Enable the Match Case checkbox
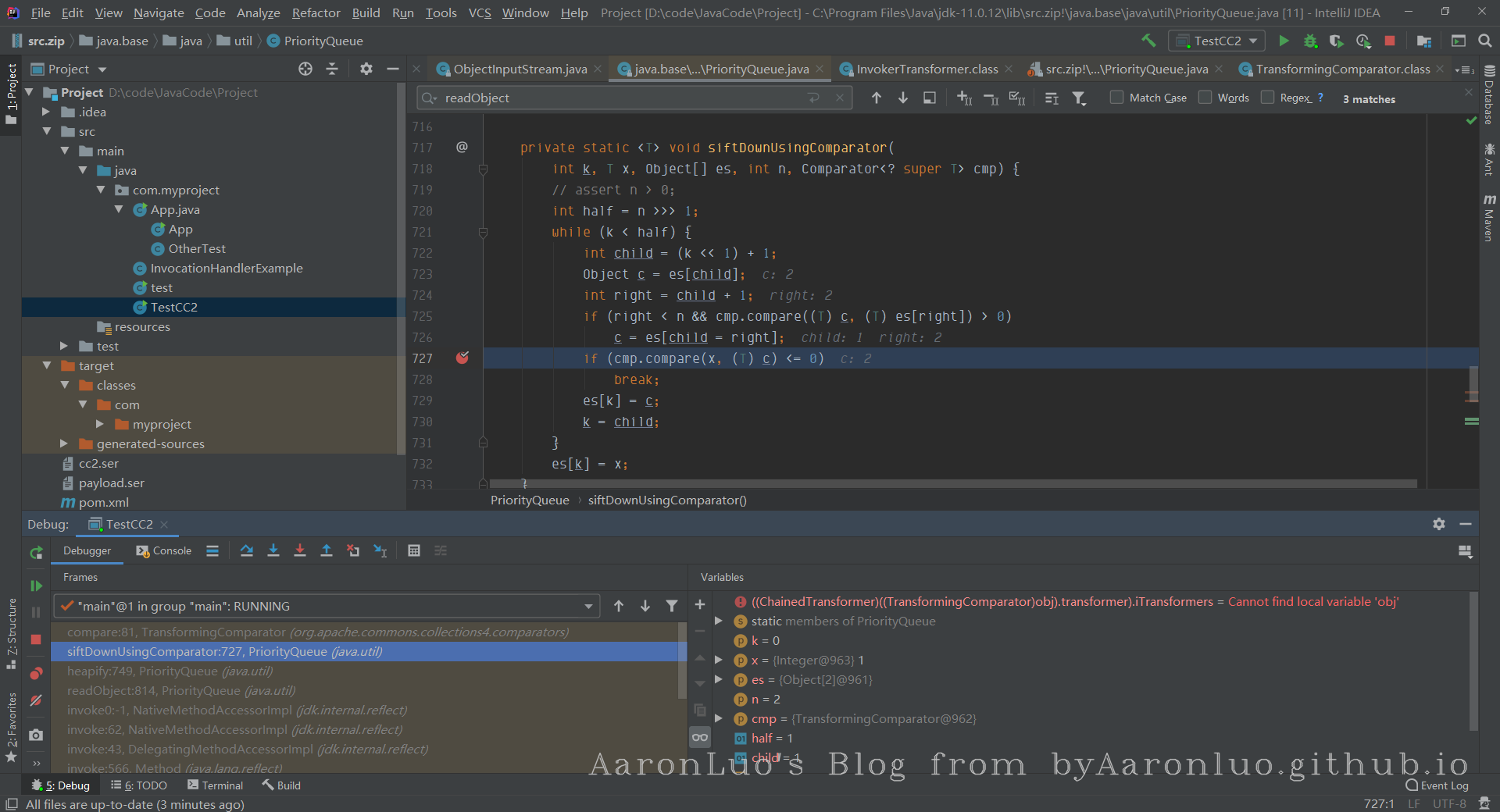Viewport: 1500px width, 812px height. [x=1117, y=98]
